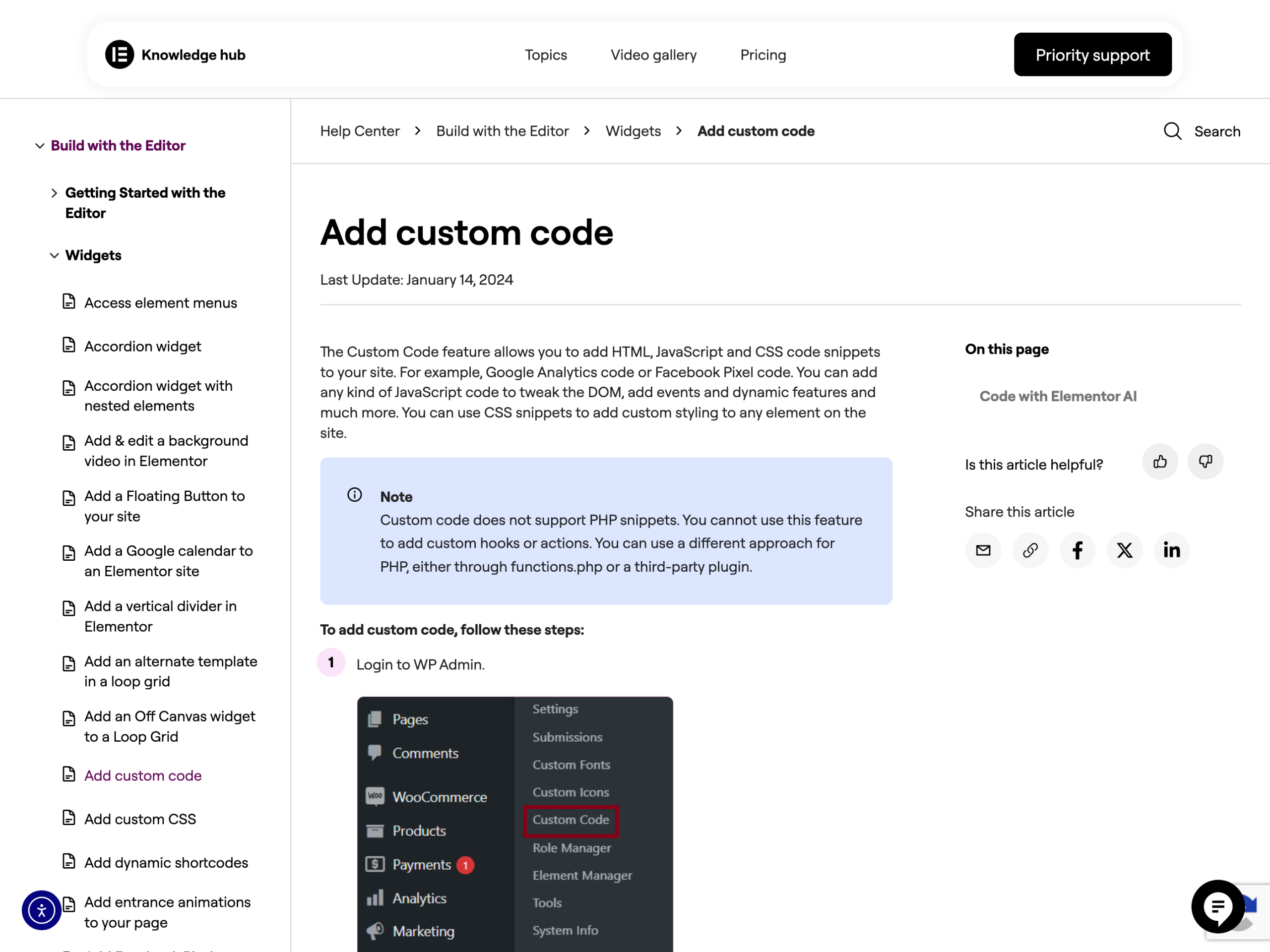1270x952 pixels.
Task: Click document icon beside Add custom CSS
Action: pyautogui.click(x=69, y=818)
